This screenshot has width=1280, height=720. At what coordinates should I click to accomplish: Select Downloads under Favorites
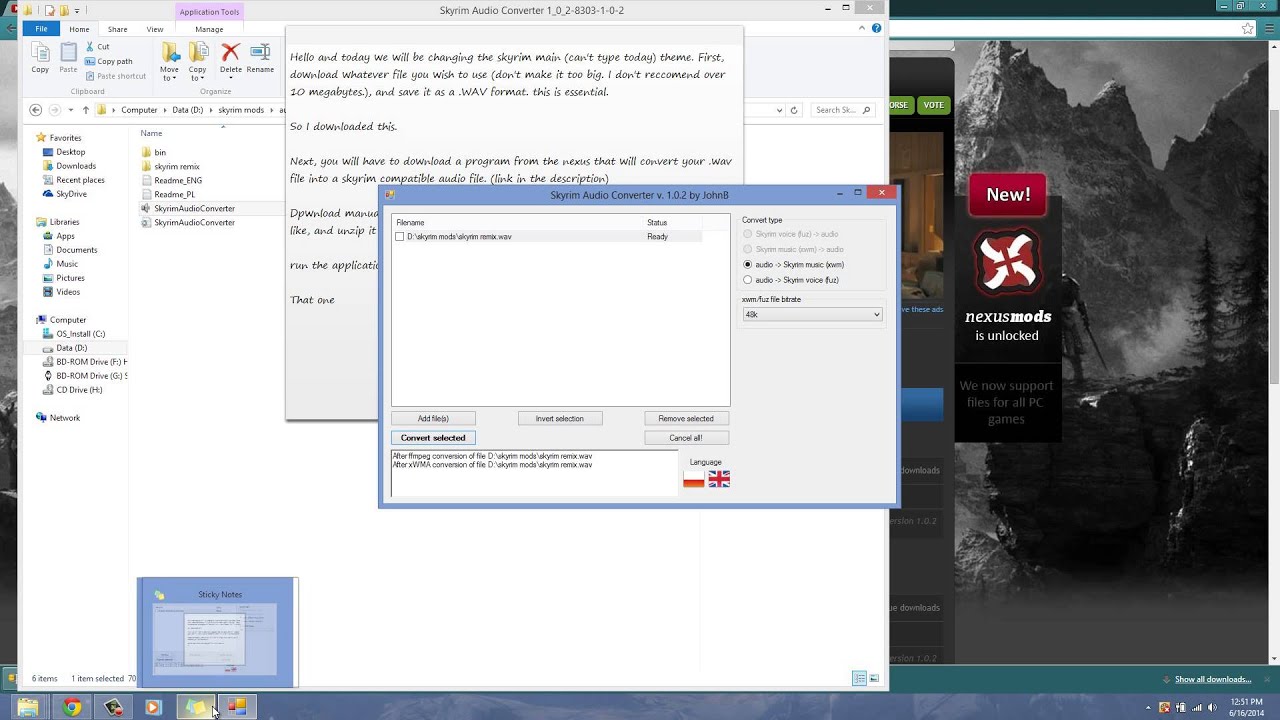tap(76, 166)
